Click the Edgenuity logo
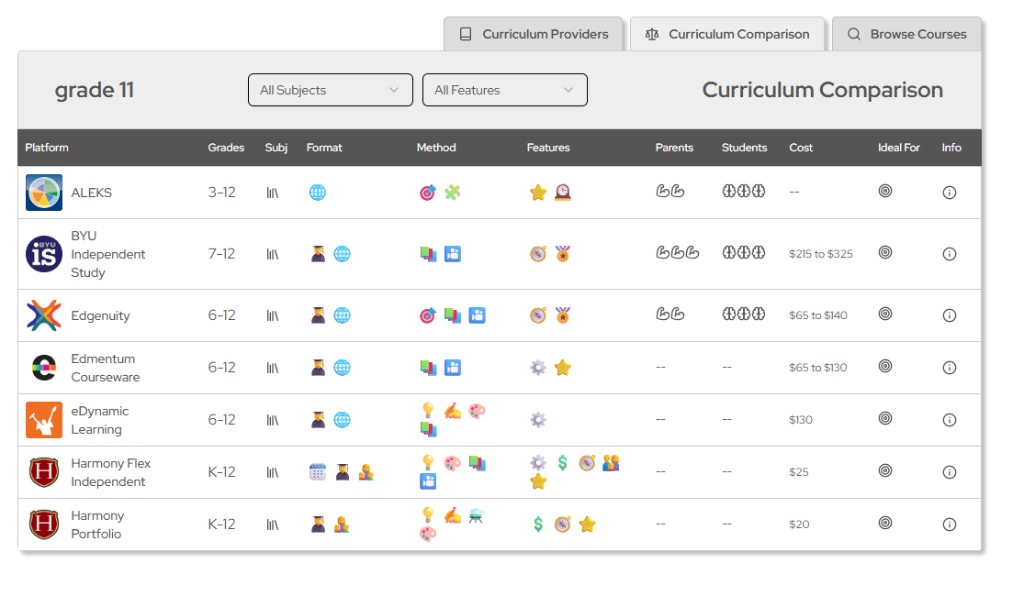The image size is (1024, 596). coord(44,315)
